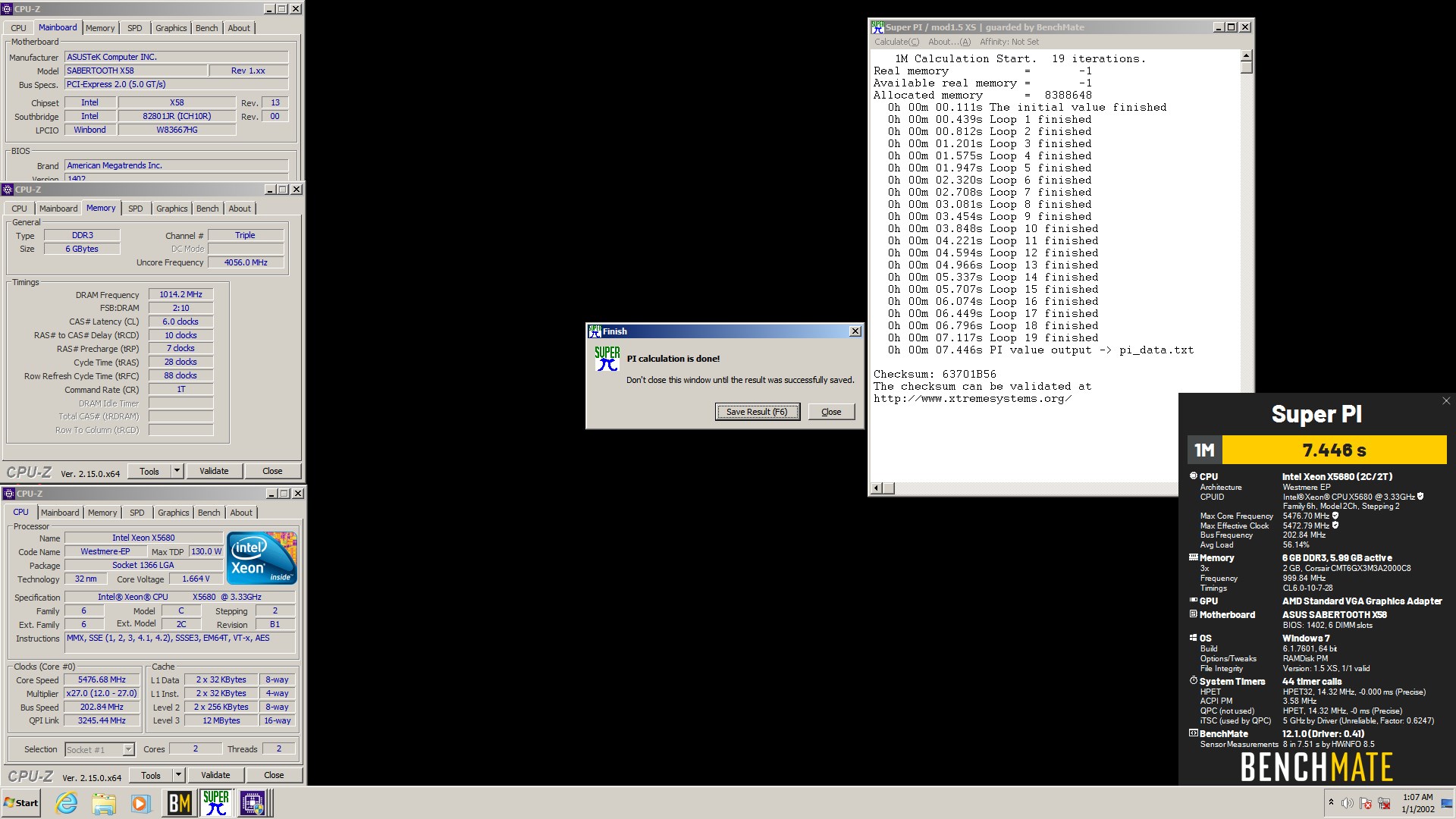Click the Checksum: 63701B56 line
Image resolution: width=1456 pixels, height=819 pixels.
pos(935,374)
